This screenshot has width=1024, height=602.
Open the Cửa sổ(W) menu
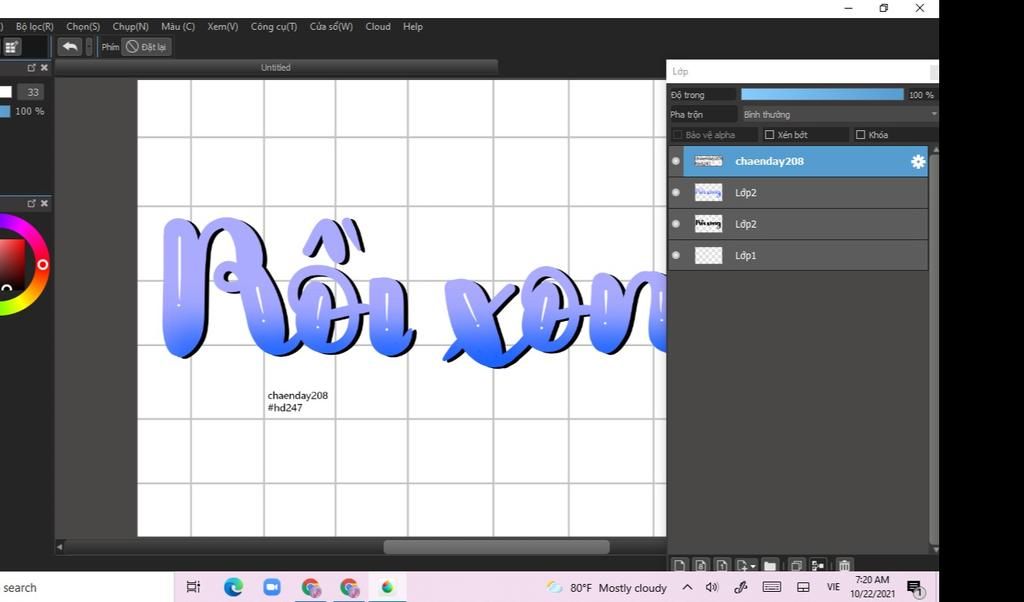[x=331, y=27]
